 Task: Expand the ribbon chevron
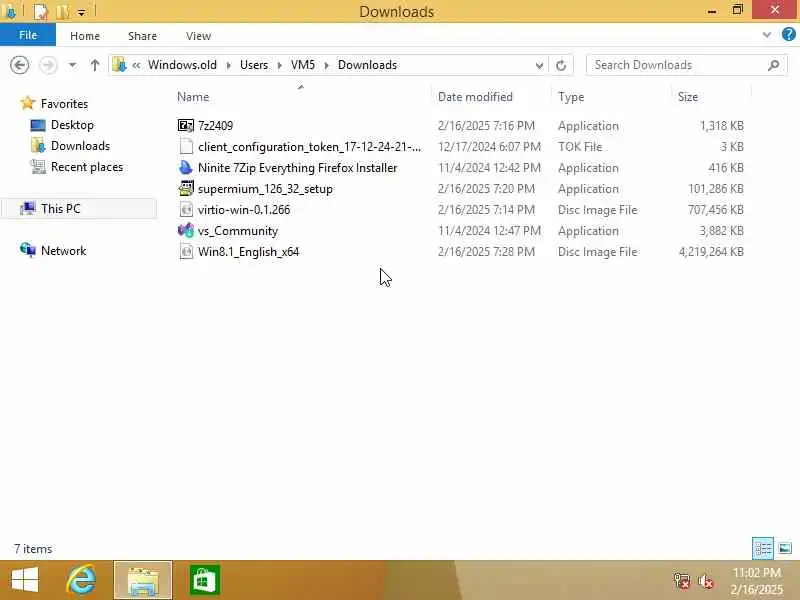pyautogui.click(x=766, y=35)
